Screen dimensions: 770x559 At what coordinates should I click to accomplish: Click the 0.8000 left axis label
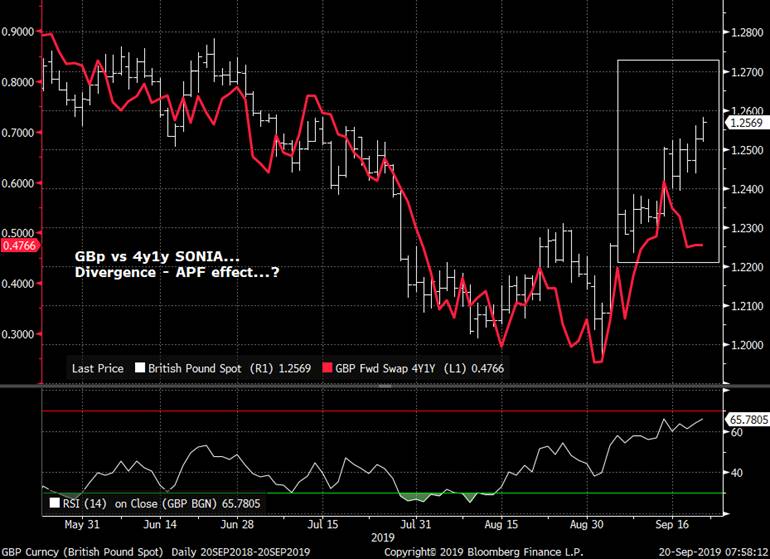point(18,82)
